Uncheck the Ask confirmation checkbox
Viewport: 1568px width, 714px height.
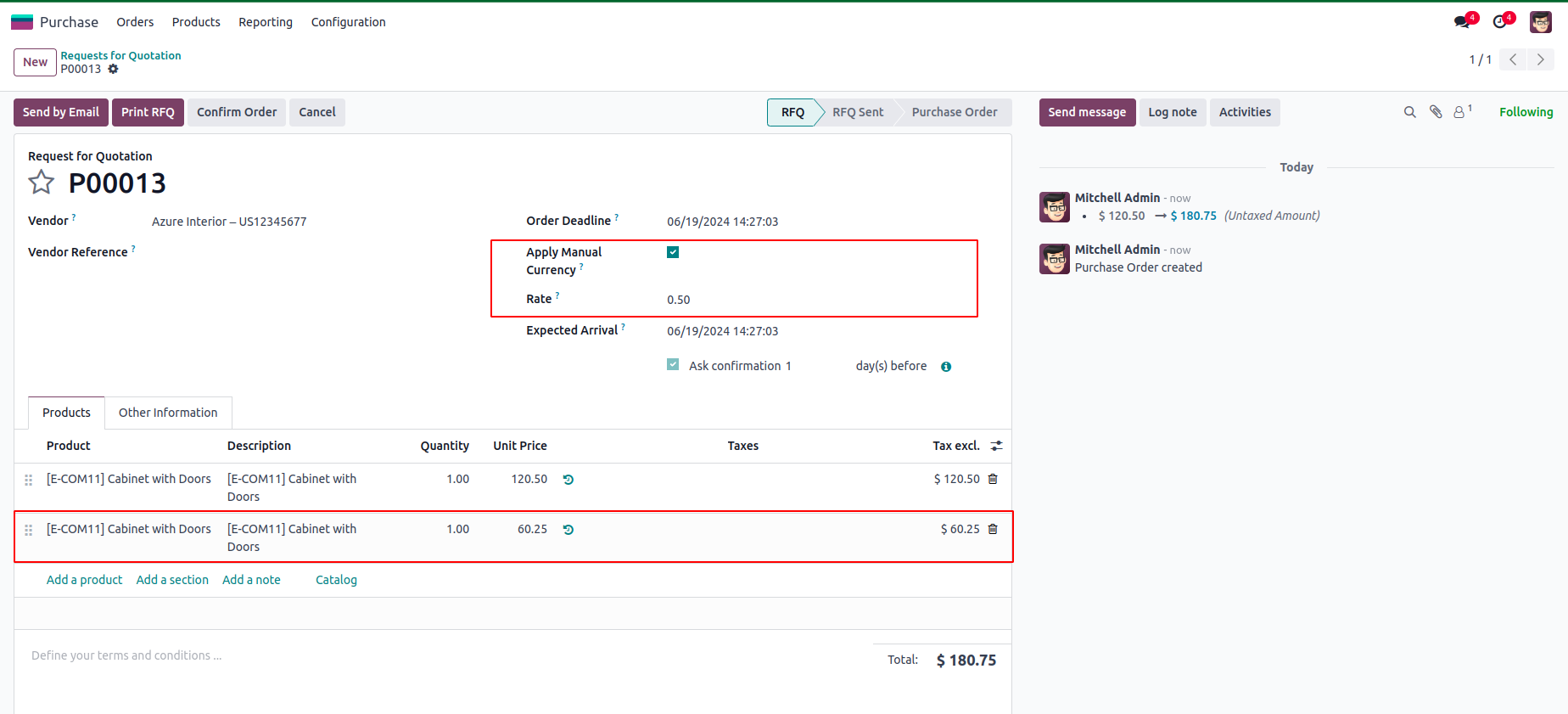673,365
